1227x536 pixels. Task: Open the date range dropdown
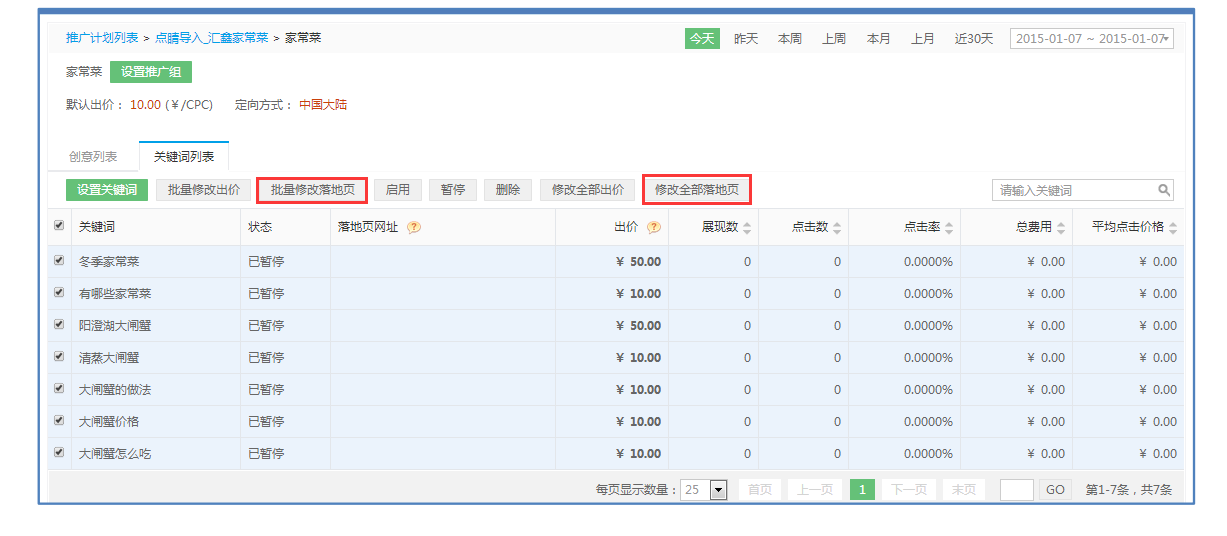(x=1092, y=39)
